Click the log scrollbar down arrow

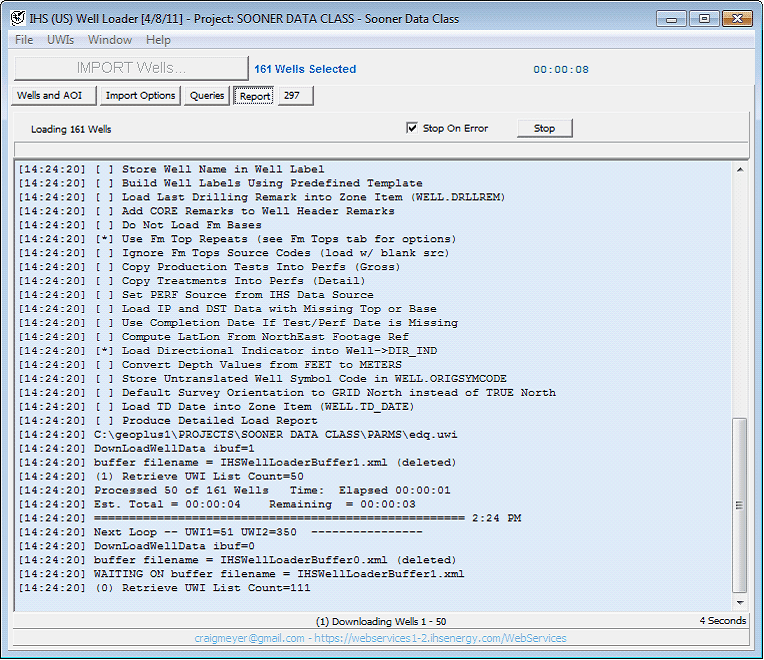point(740,602)
